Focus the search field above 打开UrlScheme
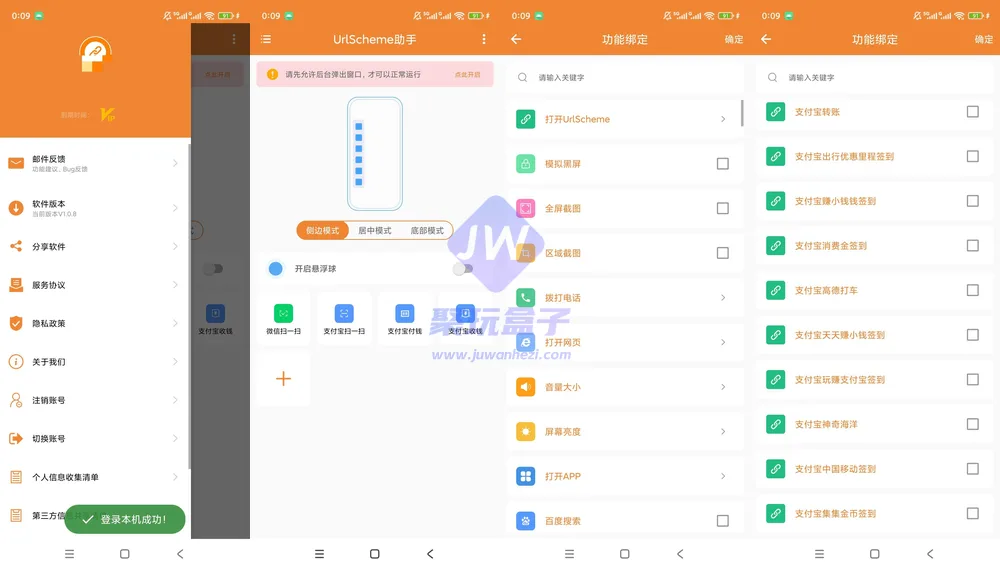This screenshot has height=569, width=1000. click(x=625, y=77)
